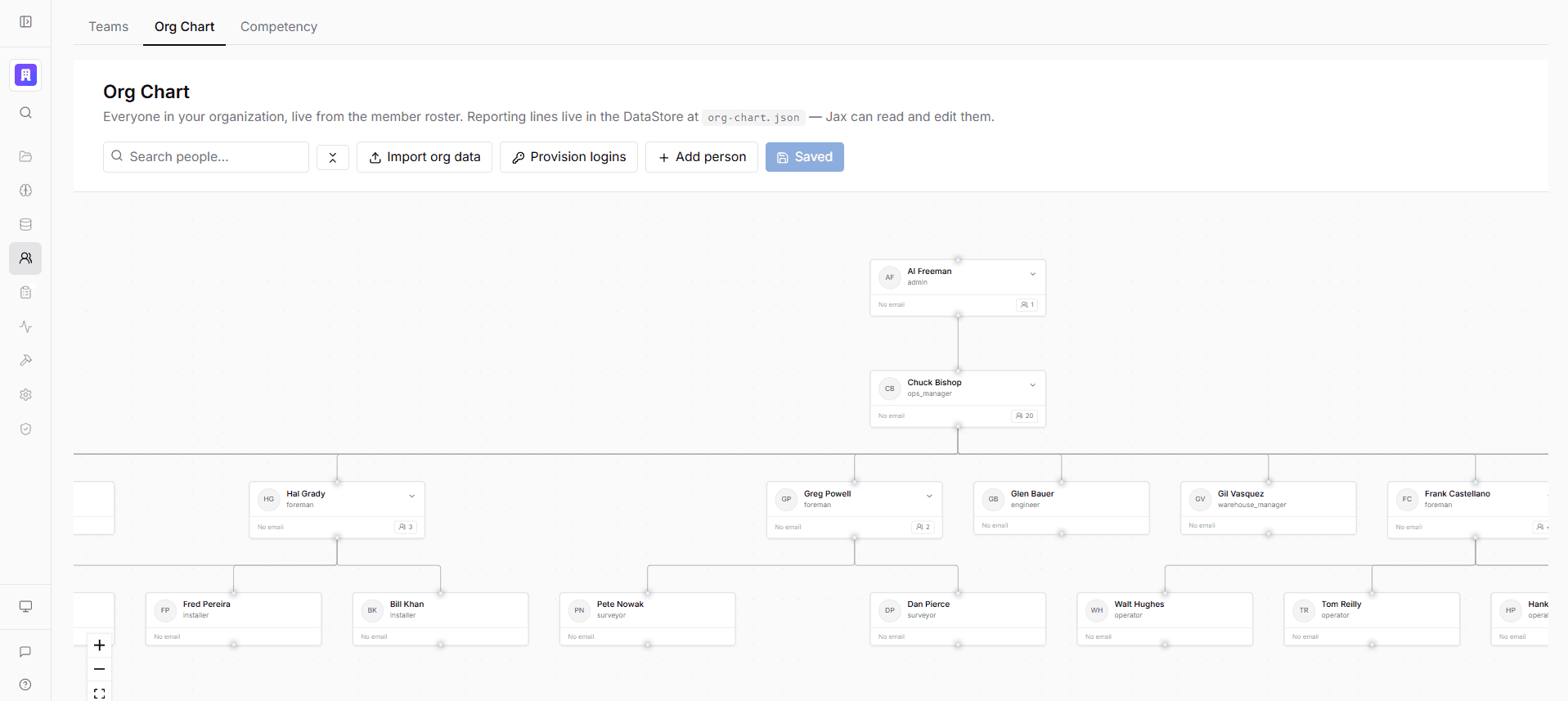Image resolution: width=1568 pixels, height=701 pixels.
Task: Open the people members icon in sidebar
Action: coord(25,258)
